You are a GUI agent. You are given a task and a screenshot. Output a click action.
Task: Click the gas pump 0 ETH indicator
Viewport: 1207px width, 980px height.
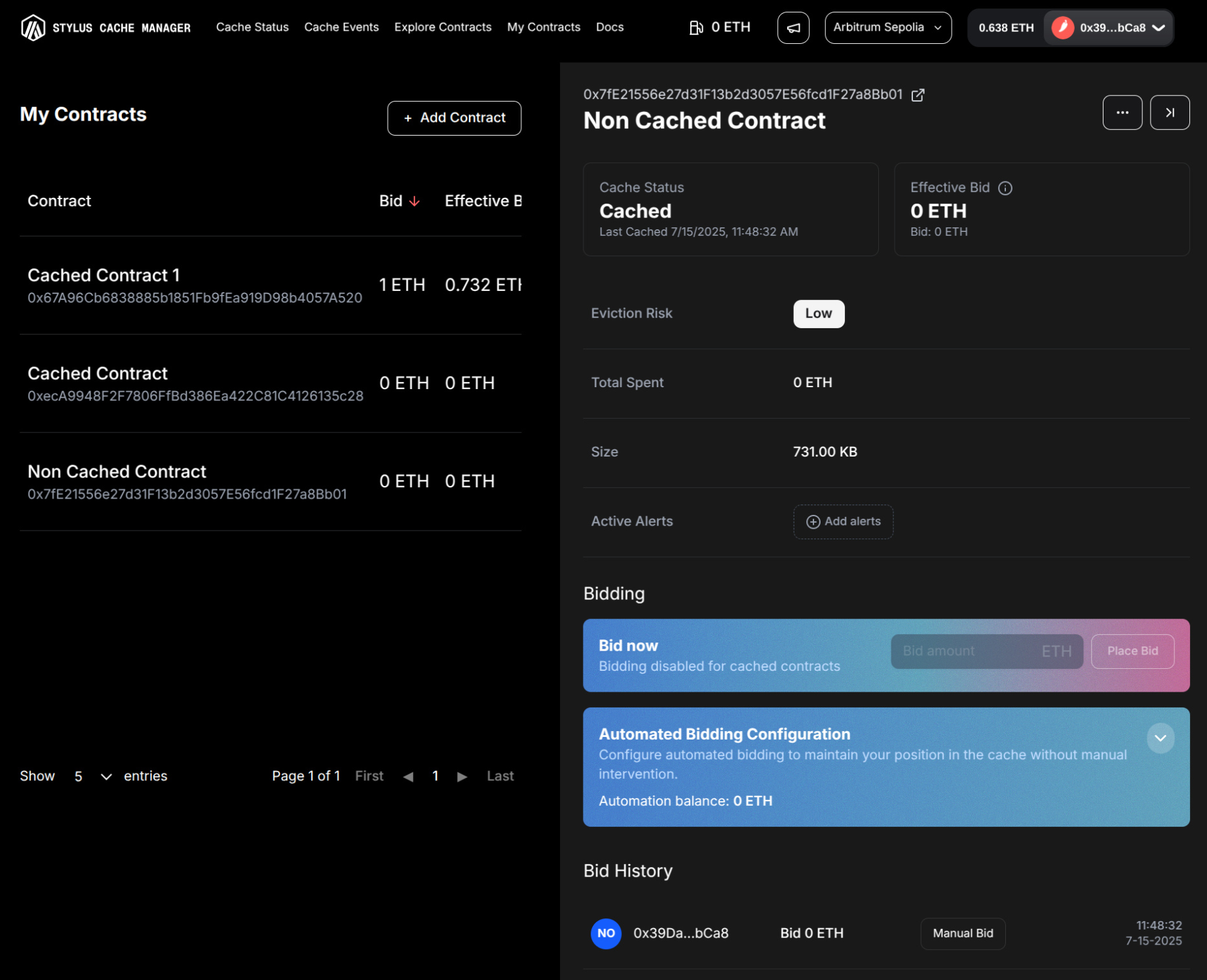720,28
